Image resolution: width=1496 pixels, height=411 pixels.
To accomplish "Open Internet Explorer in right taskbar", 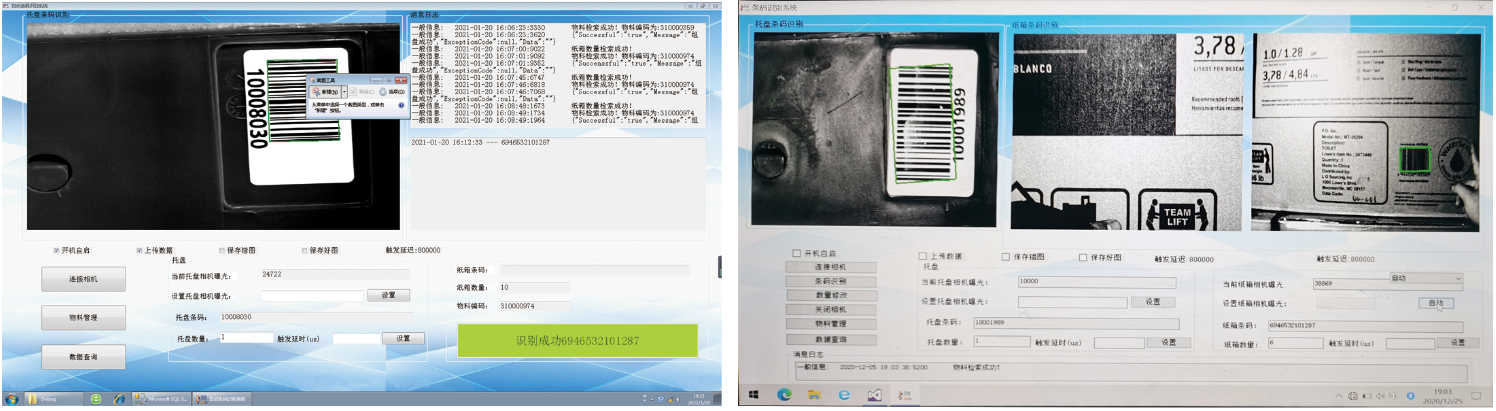I will tap(845, 397).
